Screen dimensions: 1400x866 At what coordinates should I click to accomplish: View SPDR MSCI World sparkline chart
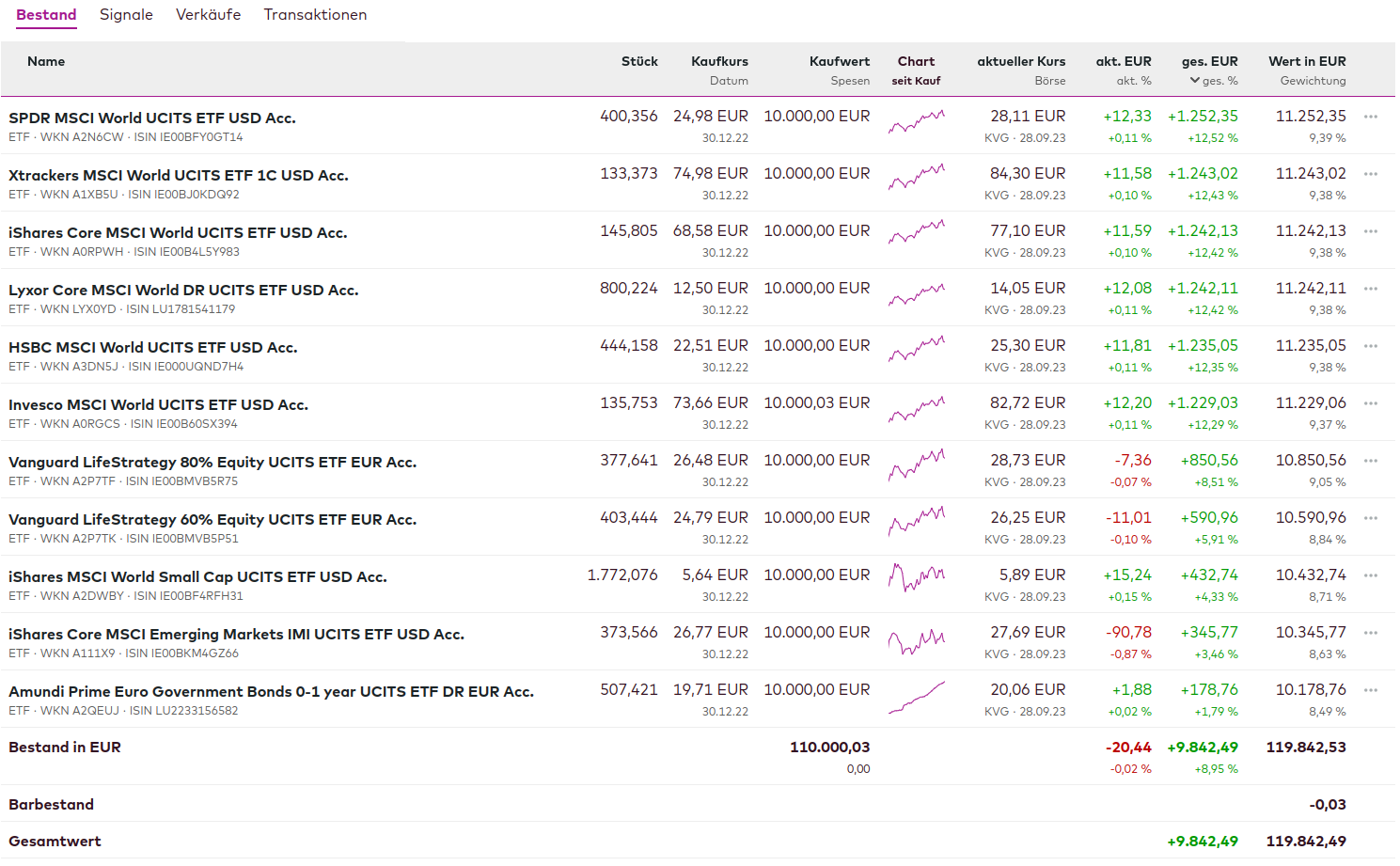pyautogui.click(x=916, y=122)
